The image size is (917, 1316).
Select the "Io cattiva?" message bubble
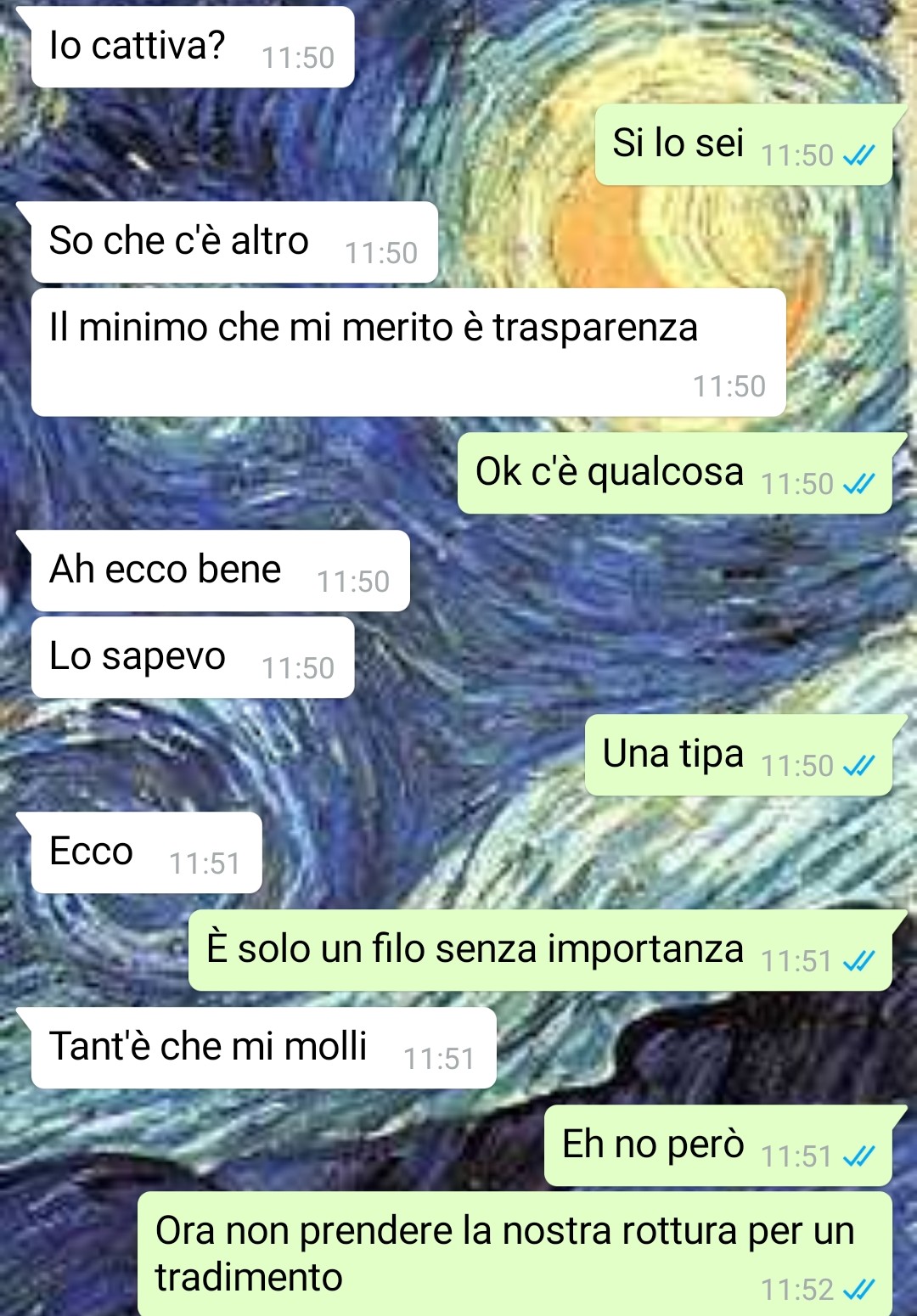[192, 47]
